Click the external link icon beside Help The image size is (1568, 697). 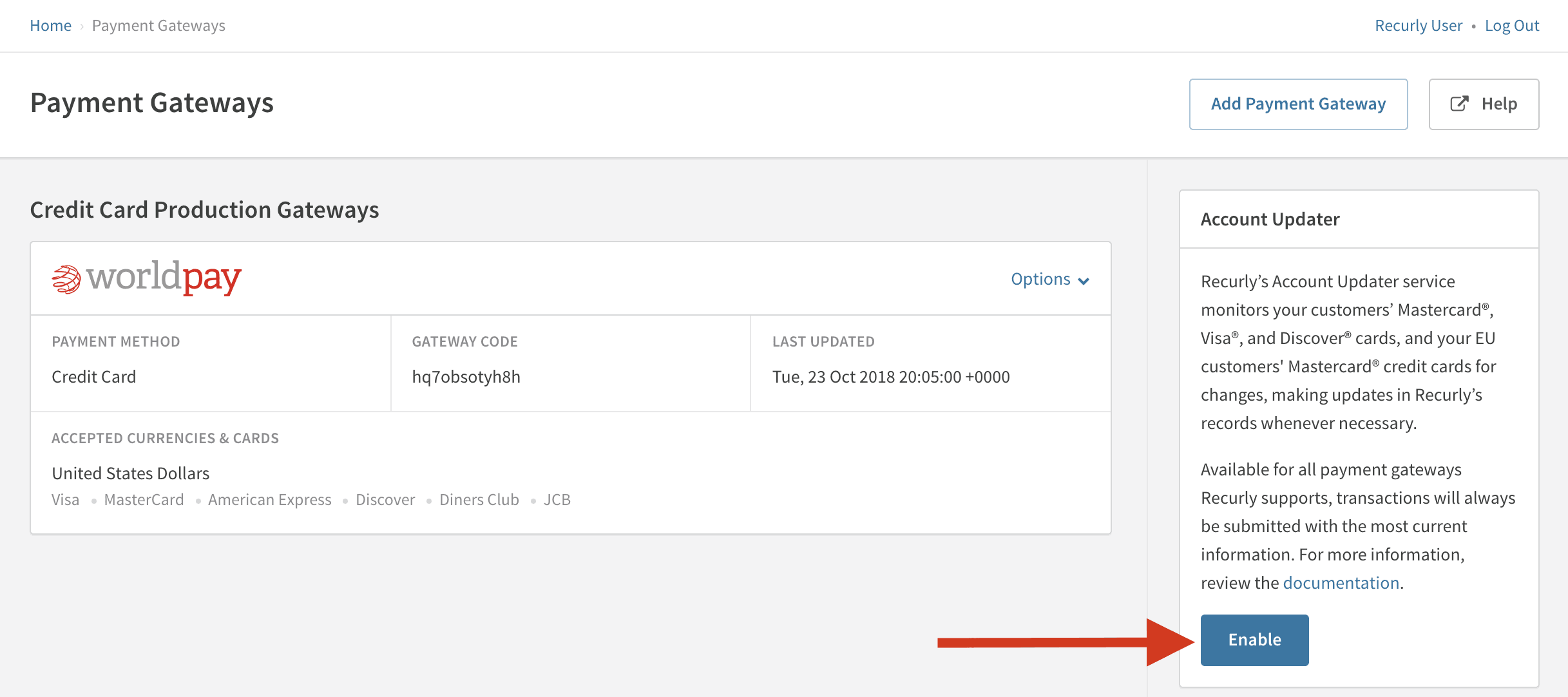click(1459, 103)
